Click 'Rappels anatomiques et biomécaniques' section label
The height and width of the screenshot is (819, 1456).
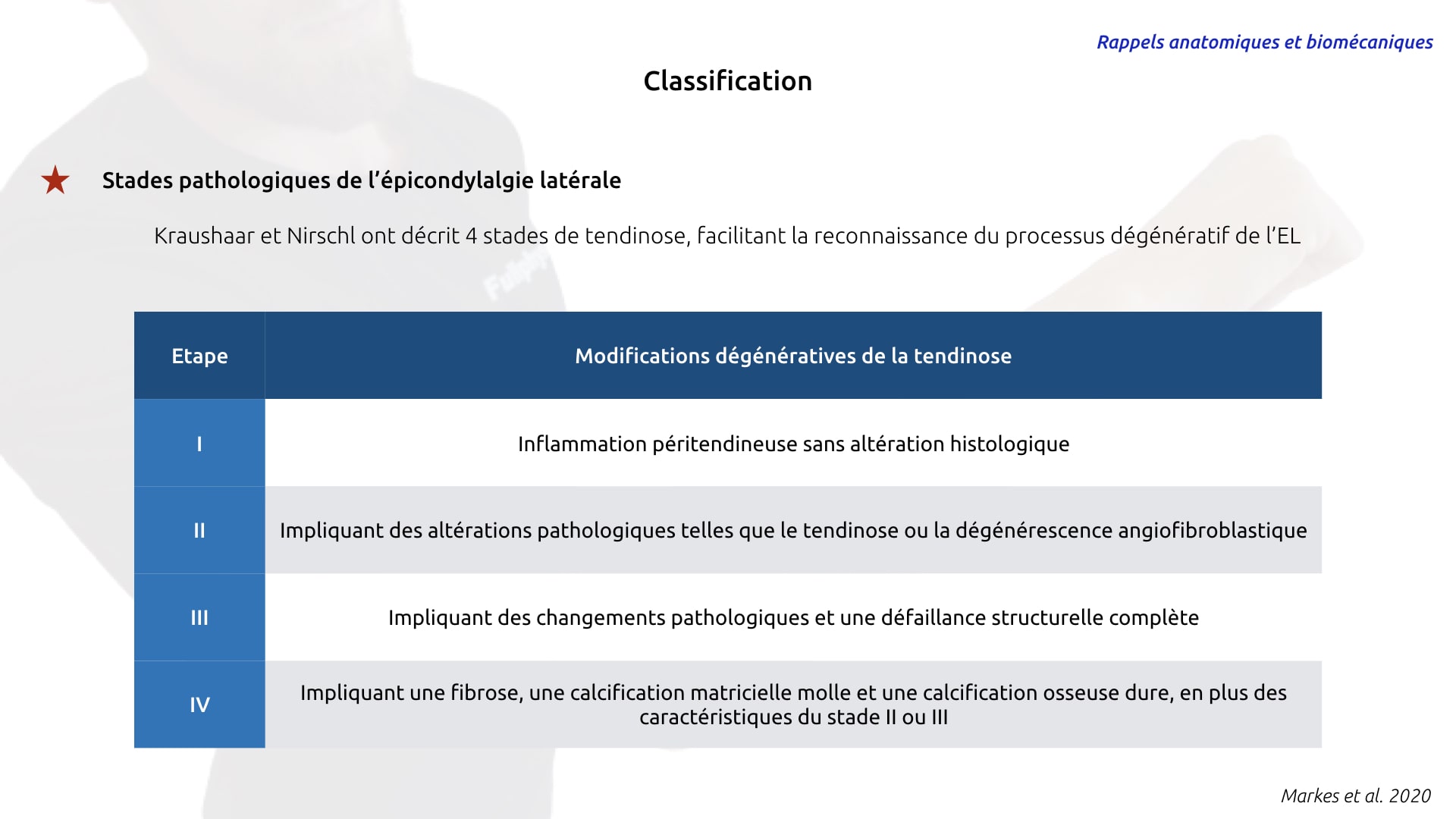(1264, 42)
